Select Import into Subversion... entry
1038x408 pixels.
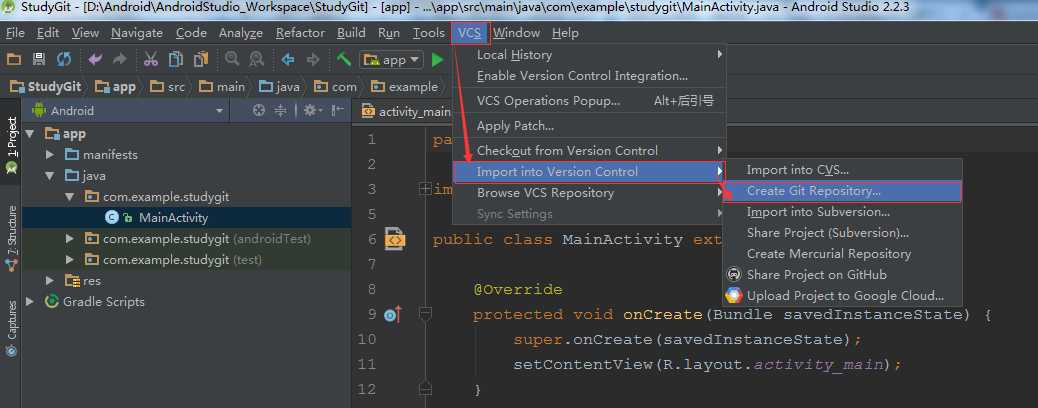pyautogui.click(x=842, y=212)
